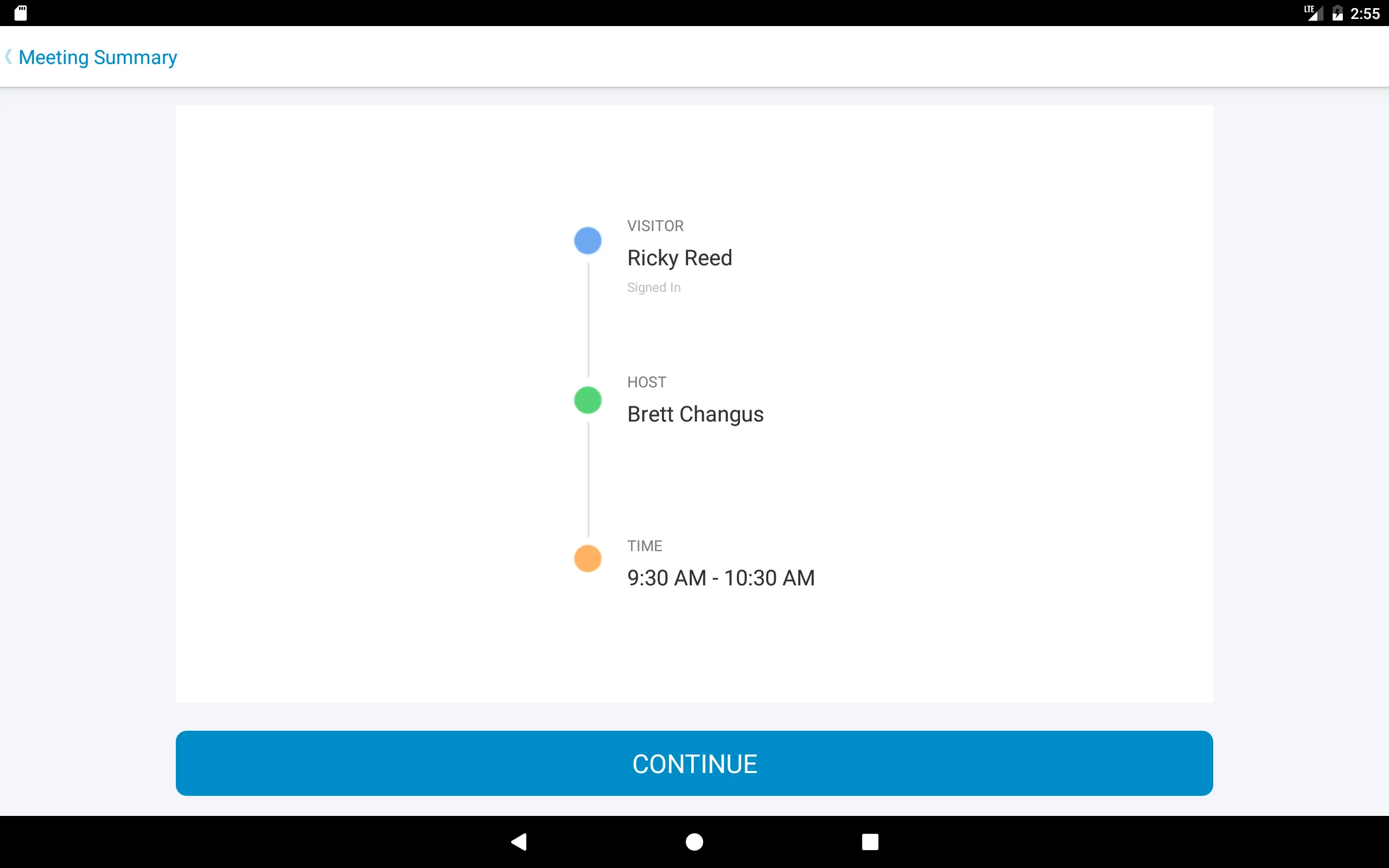Click CONTINUE to proceed with sign-in

(694, 764)
